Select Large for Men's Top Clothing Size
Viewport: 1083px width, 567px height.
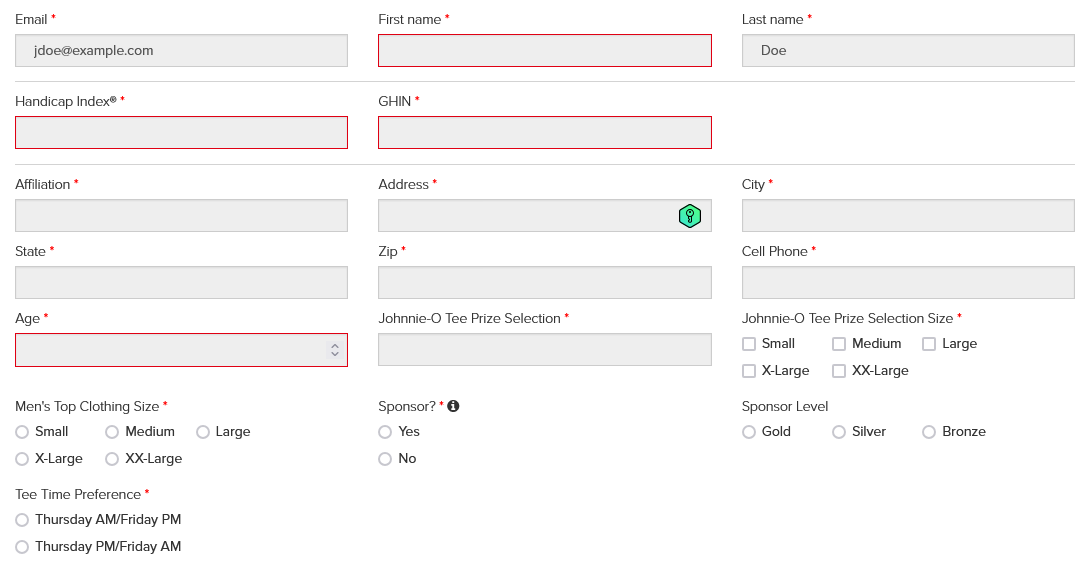tap(203, 432)
